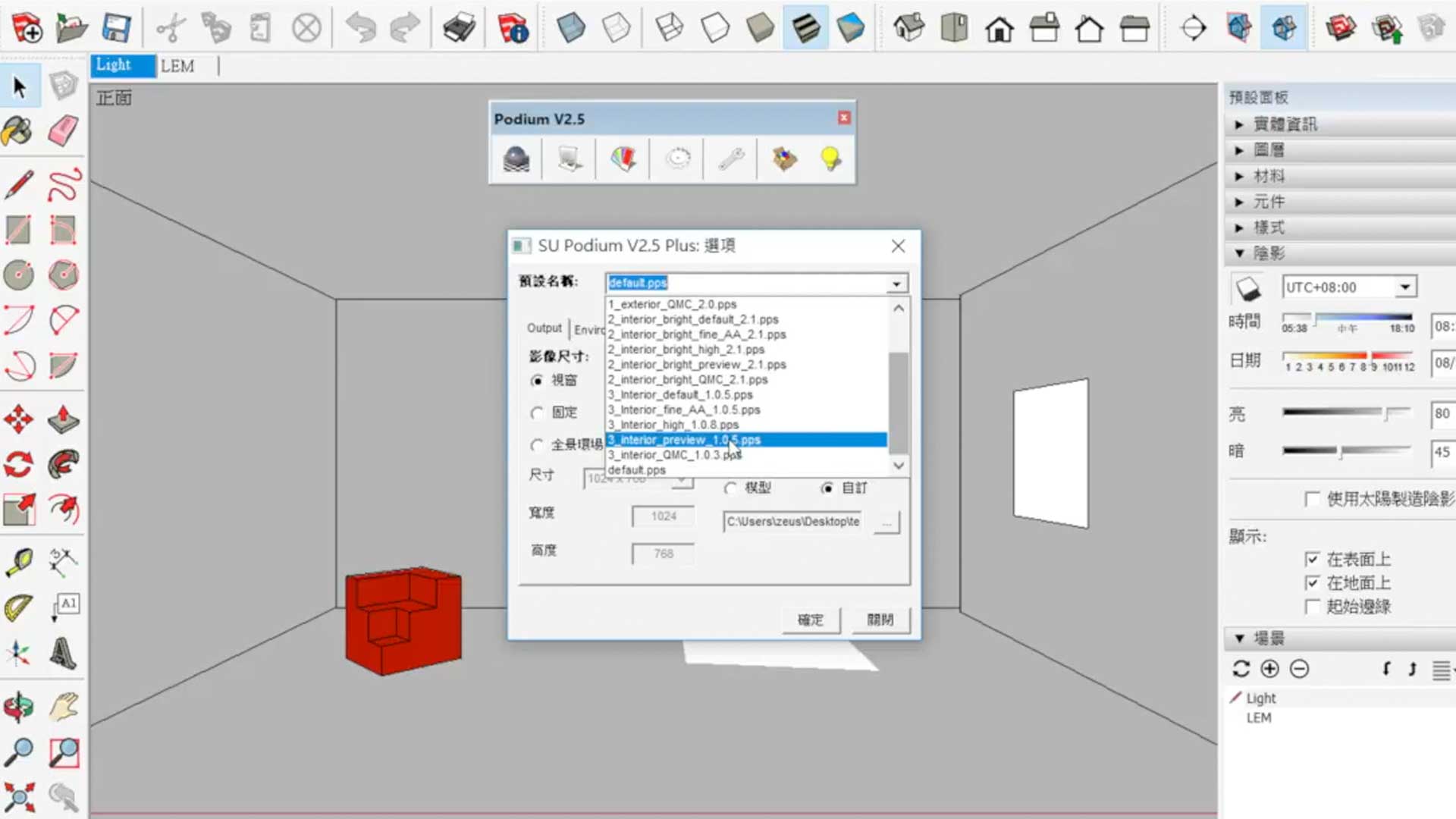Select the Tape Measure tool

point(18,562)
